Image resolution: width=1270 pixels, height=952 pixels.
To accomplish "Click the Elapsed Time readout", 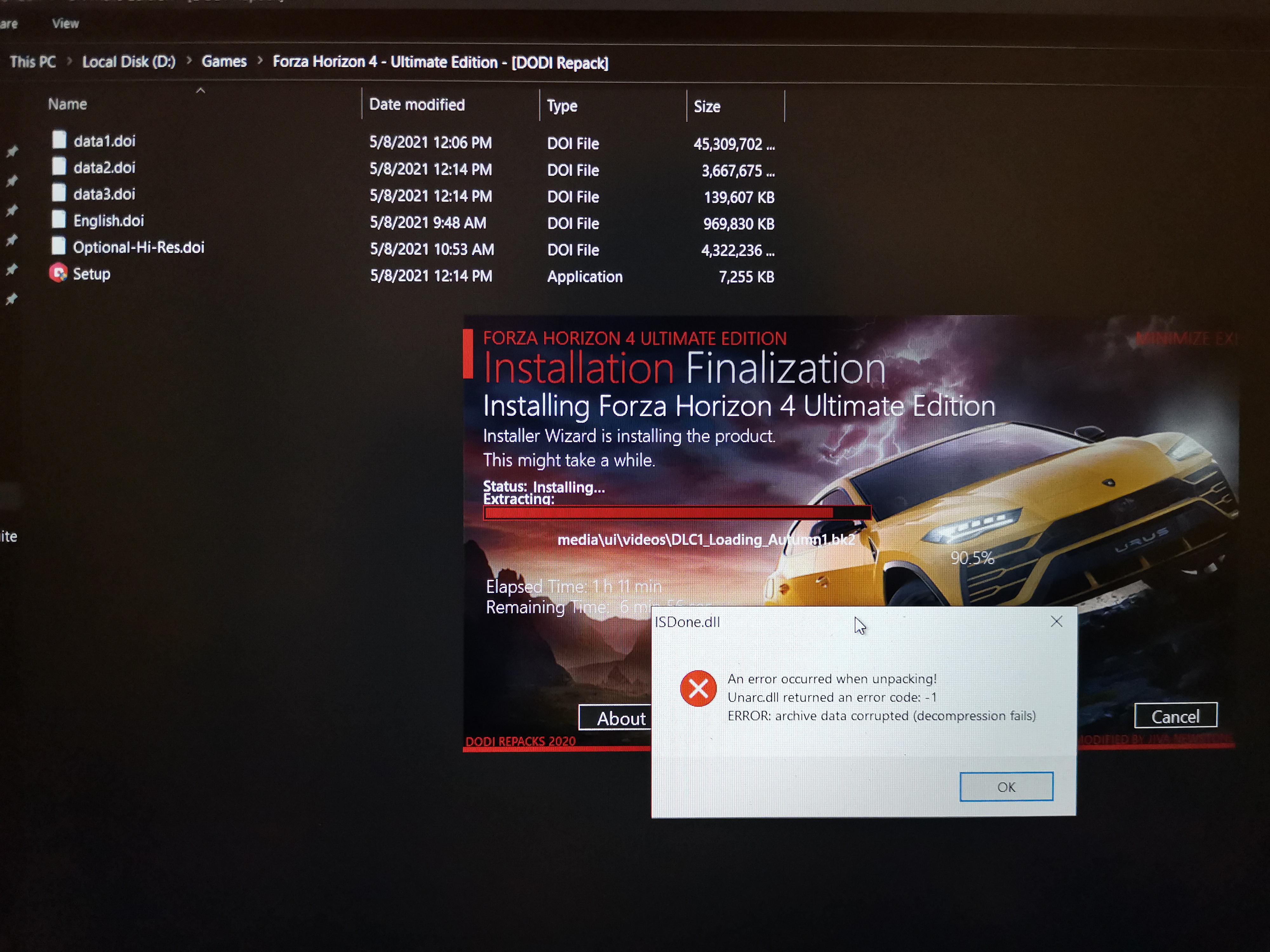I will click(x=574, y=586).
